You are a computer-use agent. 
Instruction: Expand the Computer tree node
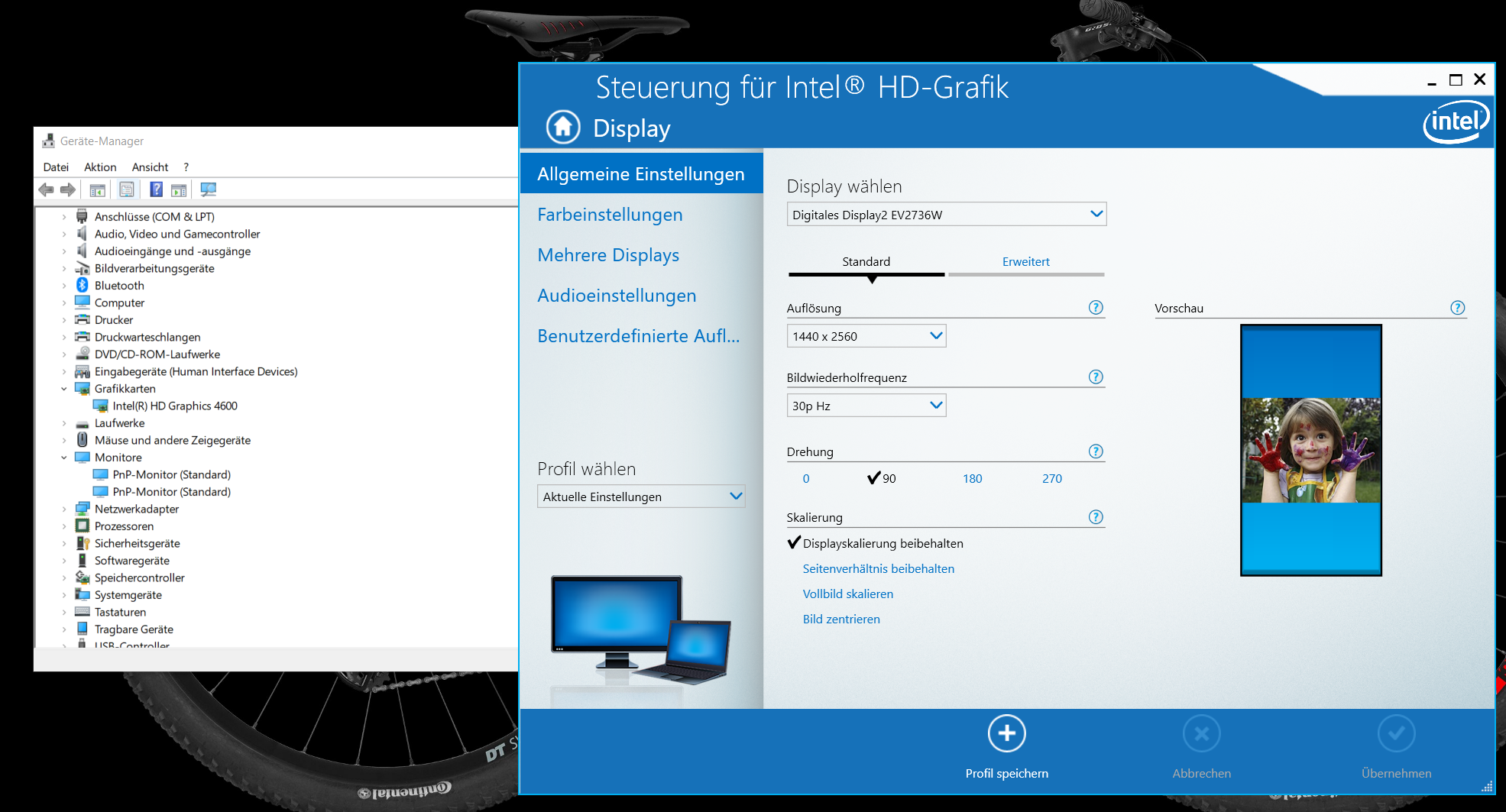click(64, 302)
